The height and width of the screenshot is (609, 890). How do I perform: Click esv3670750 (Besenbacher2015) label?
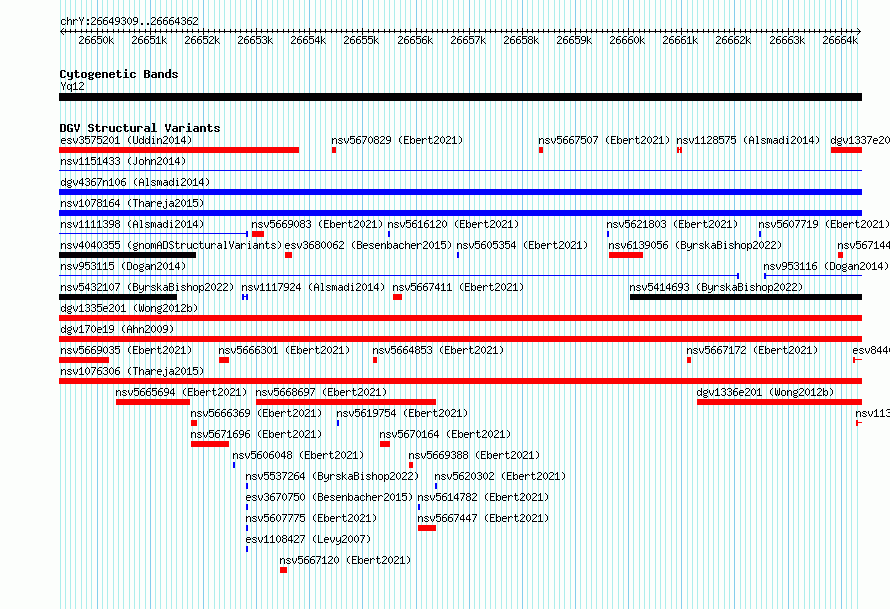[x=329, y=497]
